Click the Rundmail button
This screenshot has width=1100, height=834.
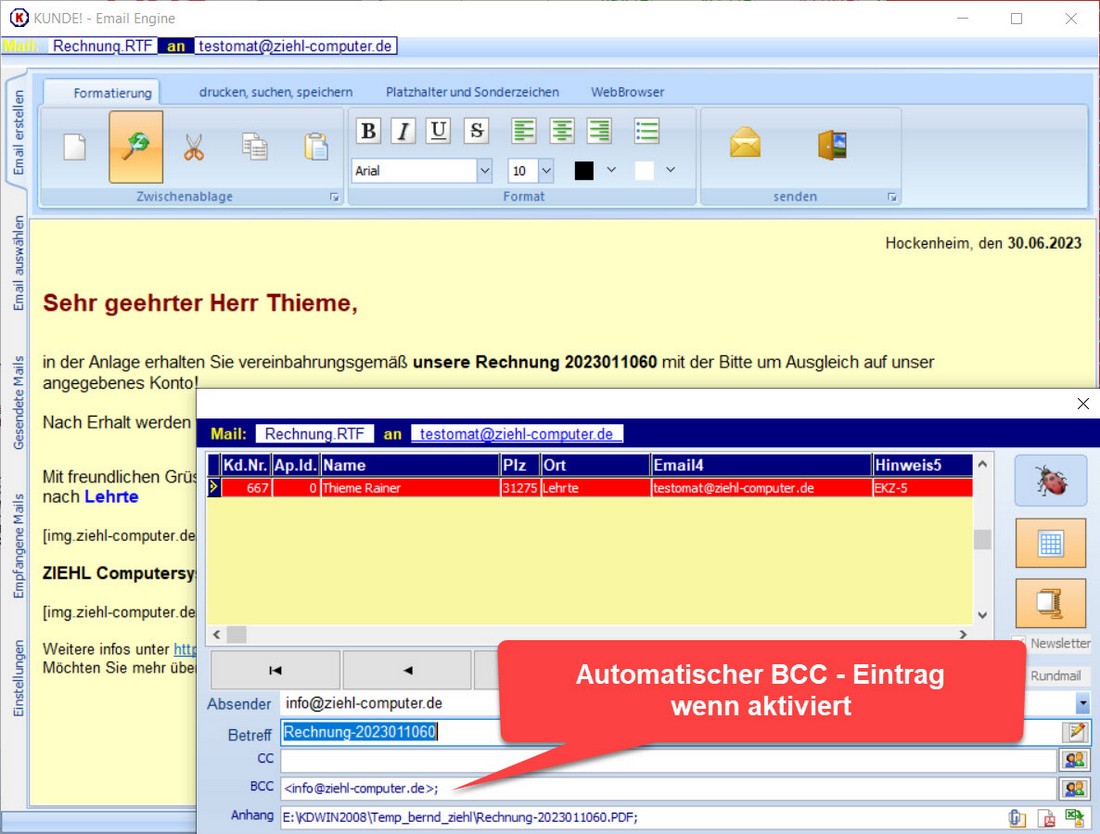(1055, 676)
